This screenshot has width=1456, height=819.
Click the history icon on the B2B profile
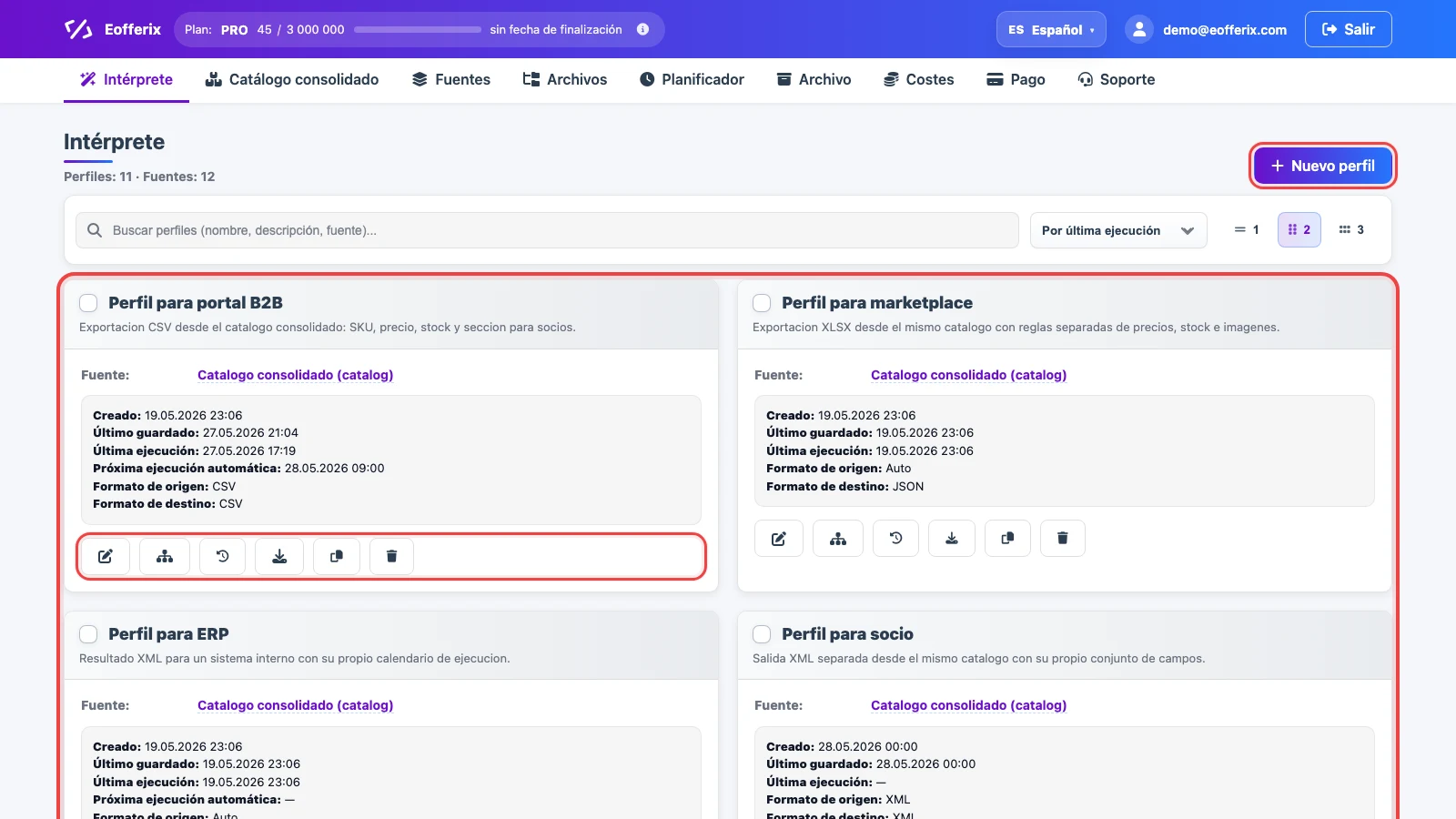[x=223, y=556]
